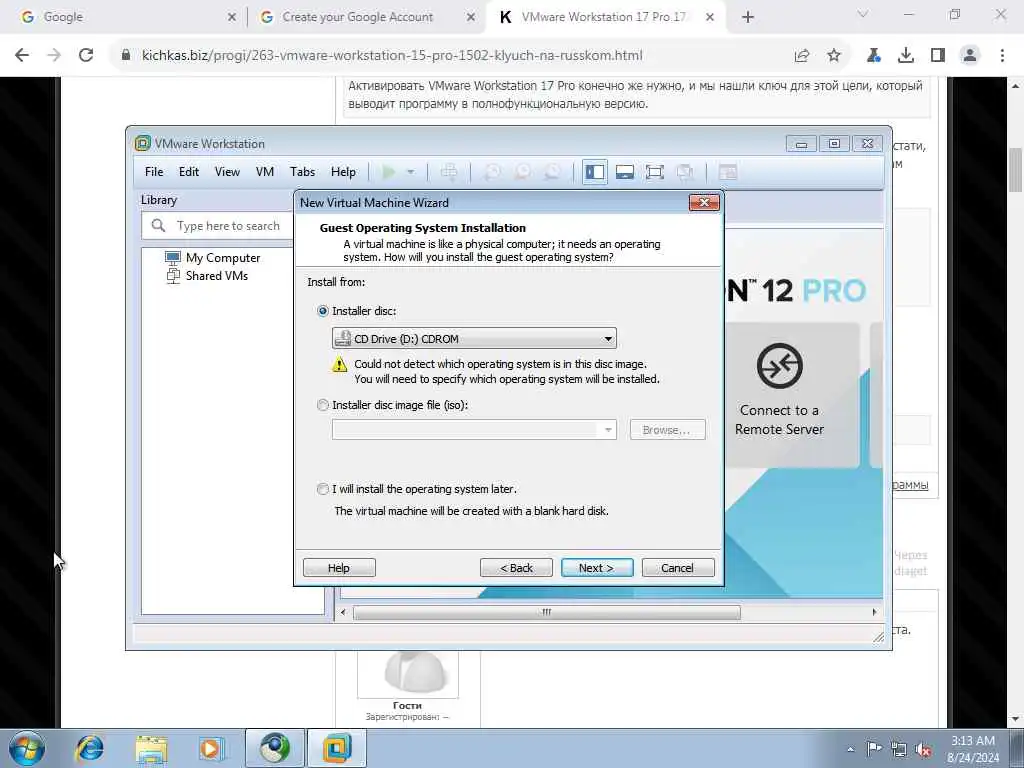Choose I will install the operating system later
Screen dimensions: 1024x768
323,489
